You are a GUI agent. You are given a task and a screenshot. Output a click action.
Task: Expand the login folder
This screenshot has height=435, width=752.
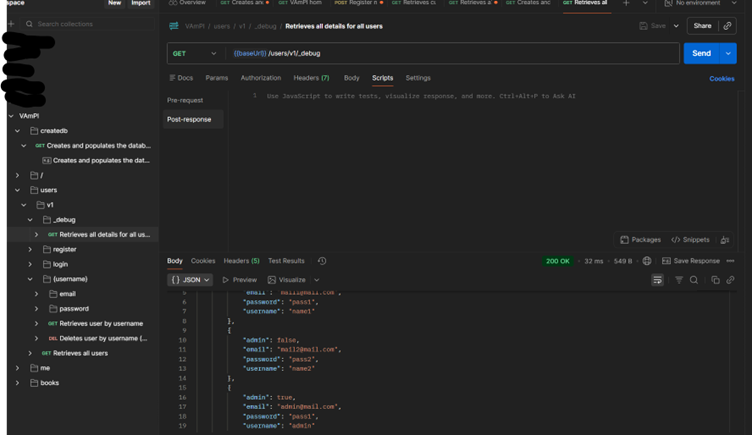point(30,264)
